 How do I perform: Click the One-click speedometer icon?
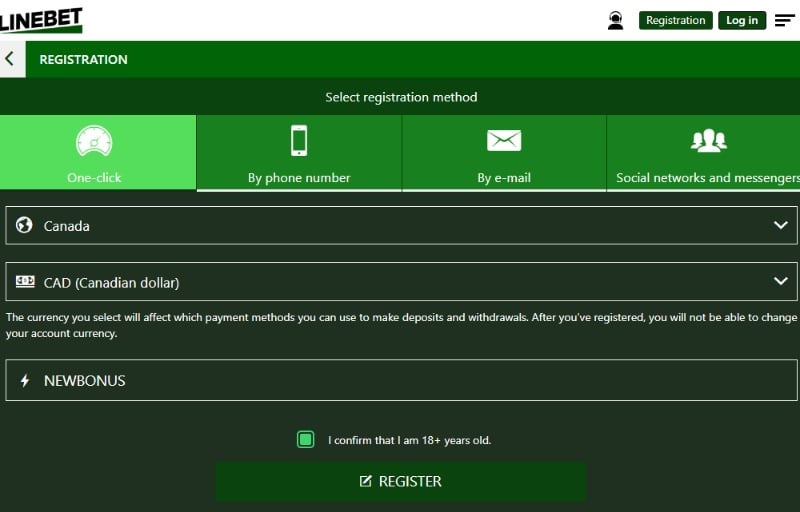(x=94, y=141)
